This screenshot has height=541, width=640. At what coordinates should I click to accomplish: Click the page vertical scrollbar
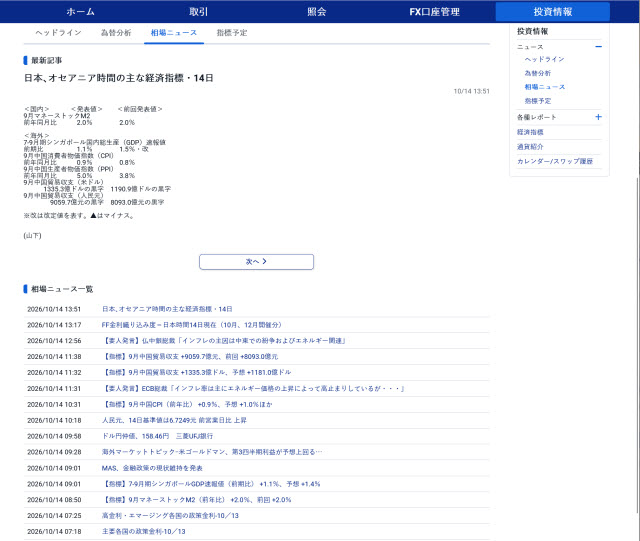point(638,343)
